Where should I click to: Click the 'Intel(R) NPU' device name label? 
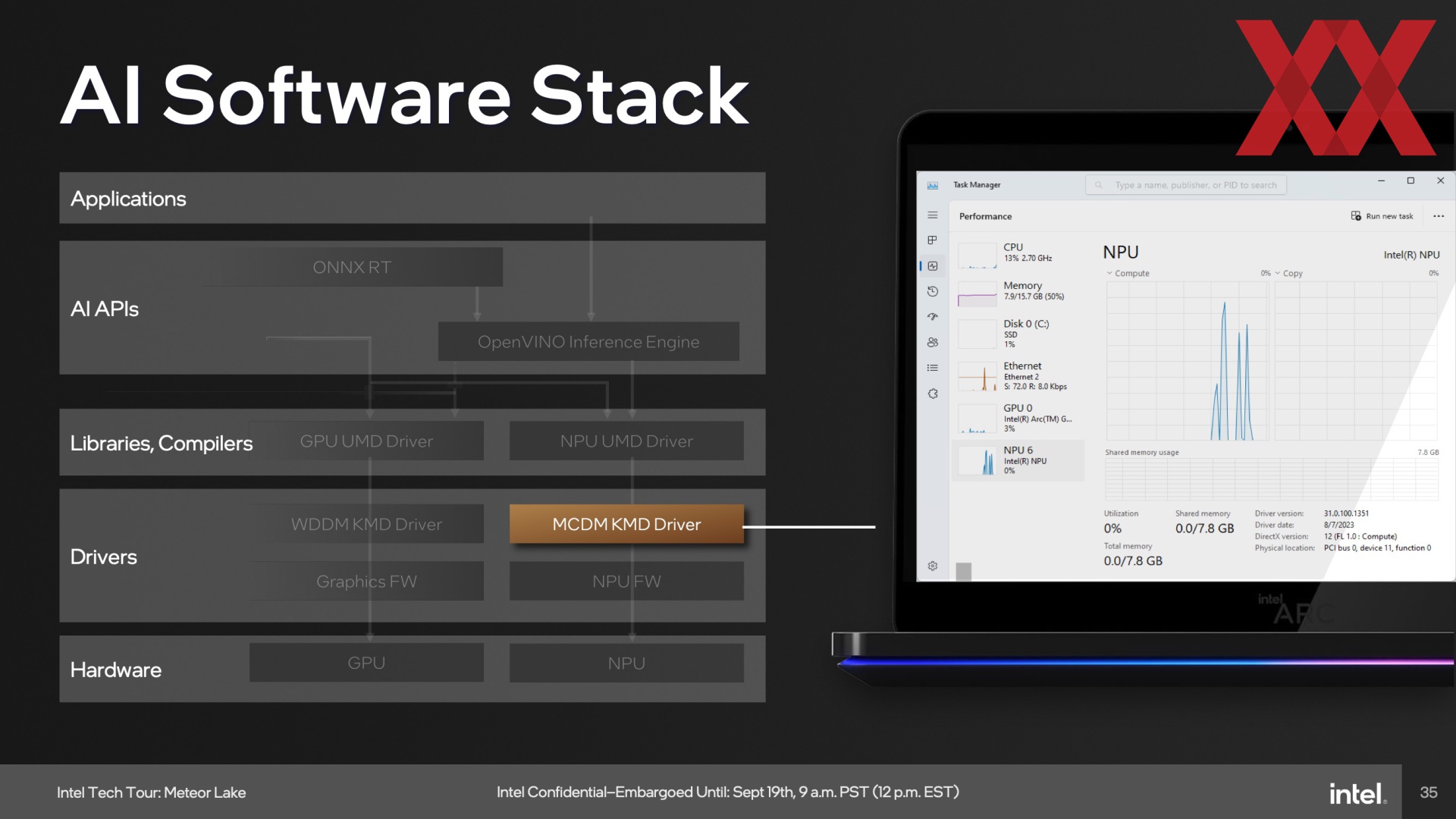click(1411, 255)
